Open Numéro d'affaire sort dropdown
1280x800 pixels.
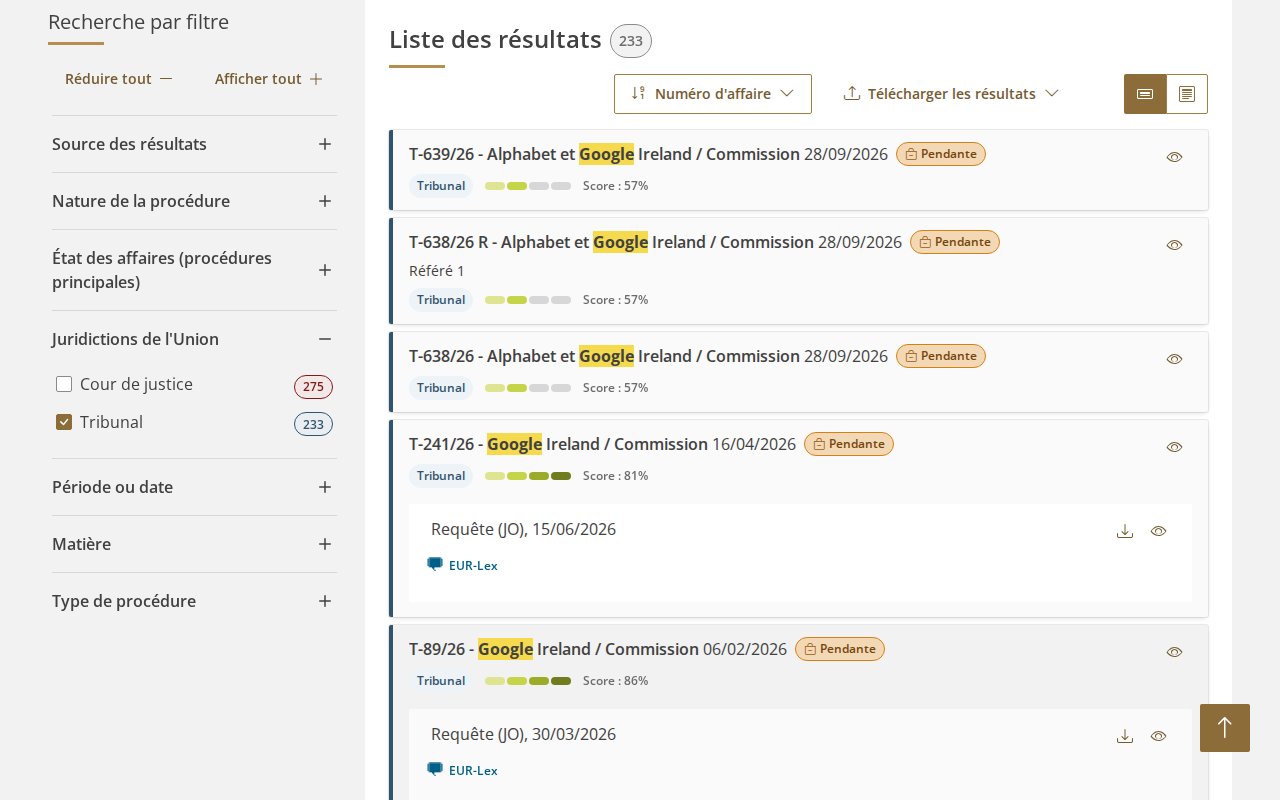pos(713,94)
